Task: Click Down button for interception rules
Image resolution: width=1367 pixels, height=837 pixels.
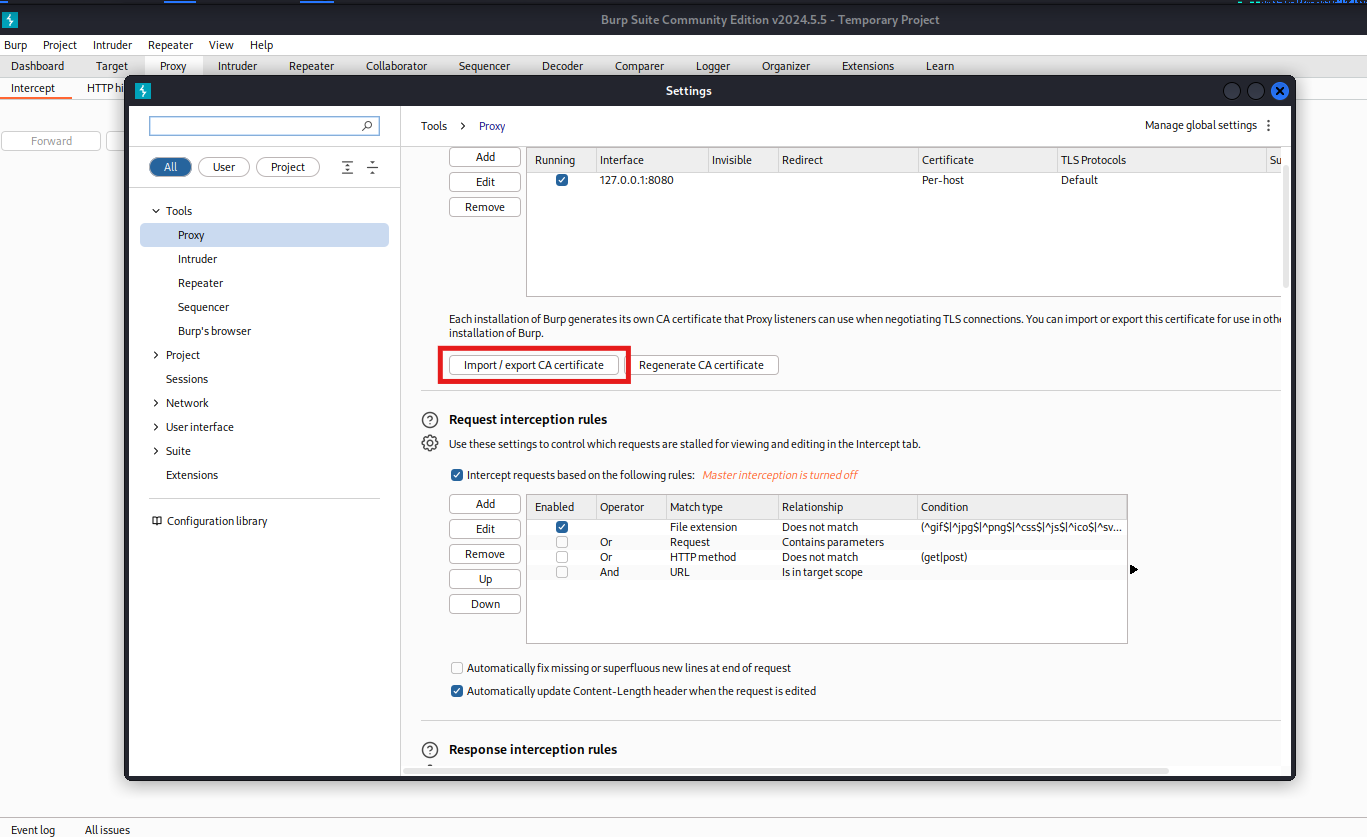Action: pyautogui.click(x=485, y=604)
